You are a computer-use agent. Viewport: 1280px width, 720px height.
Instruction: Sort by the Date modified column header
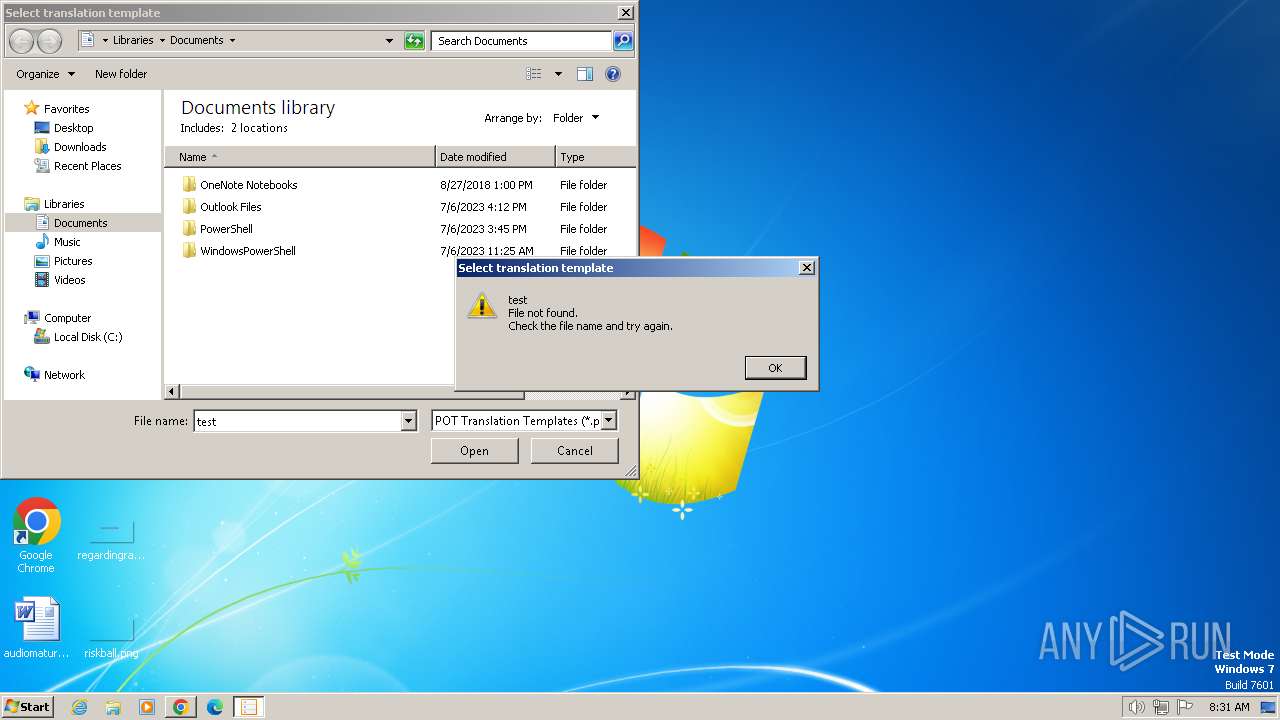495,157
